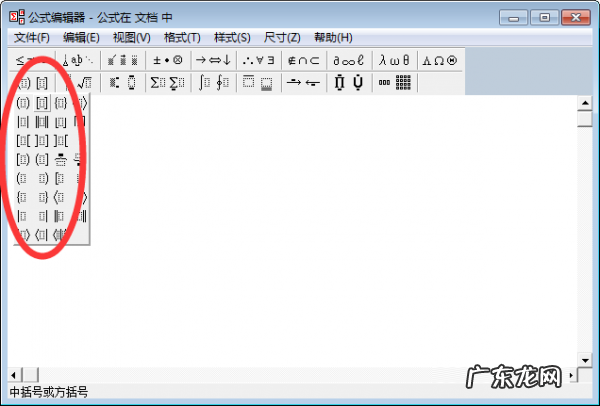Open the miscellaneous symbols palette with ∂∞

(x=349, y=60)
